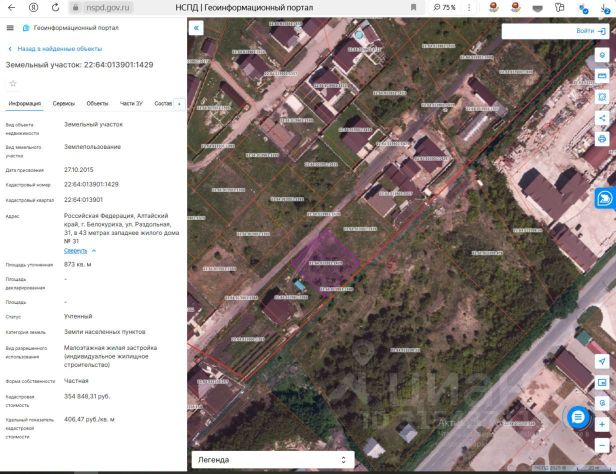Activate the area search map tool
Image resolution: width=616 pixels, height=474 pixels.
(x=602, y=97)
